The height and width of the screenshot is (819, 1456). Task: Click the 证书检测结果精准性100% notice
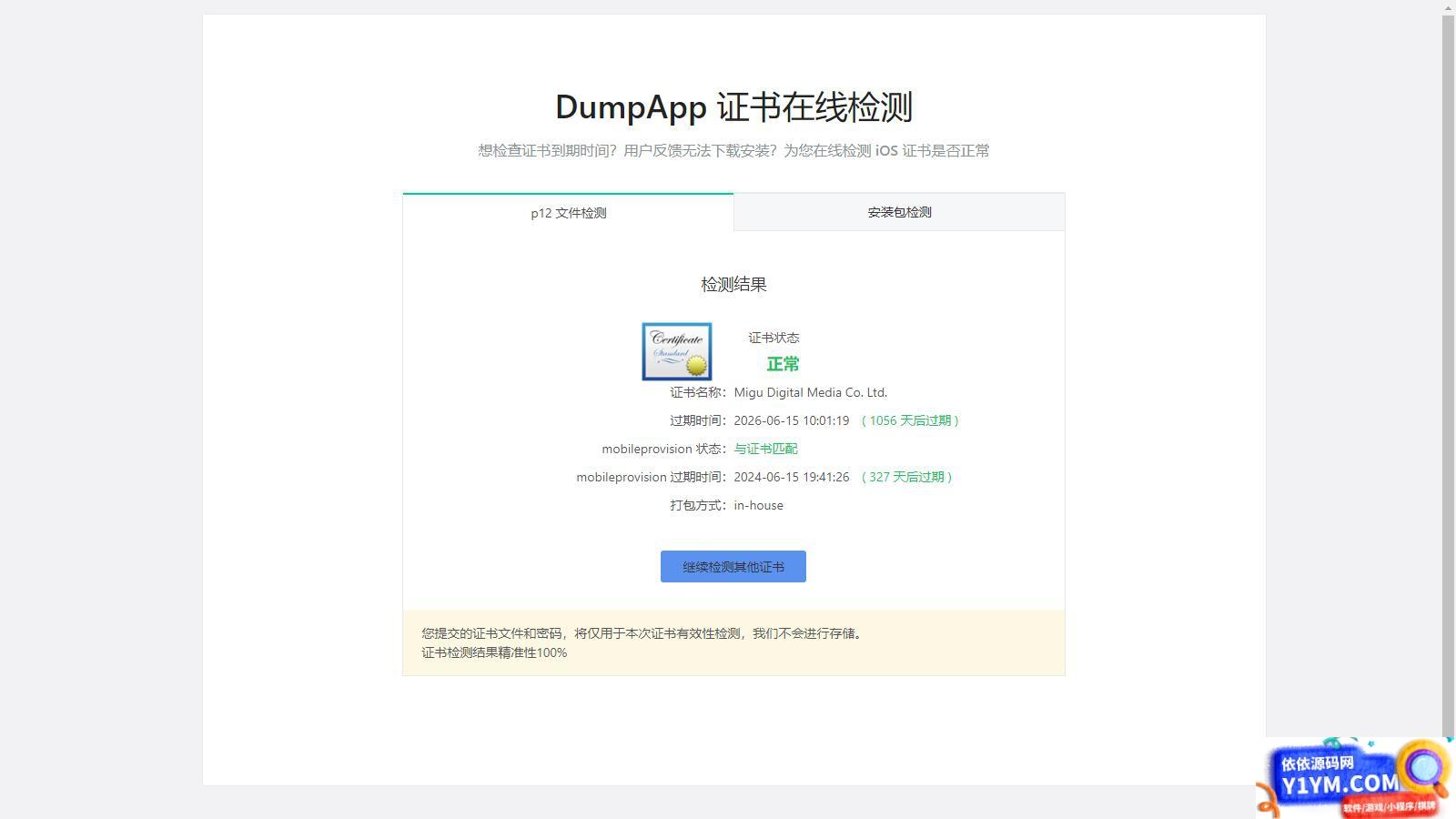[494, 652]
